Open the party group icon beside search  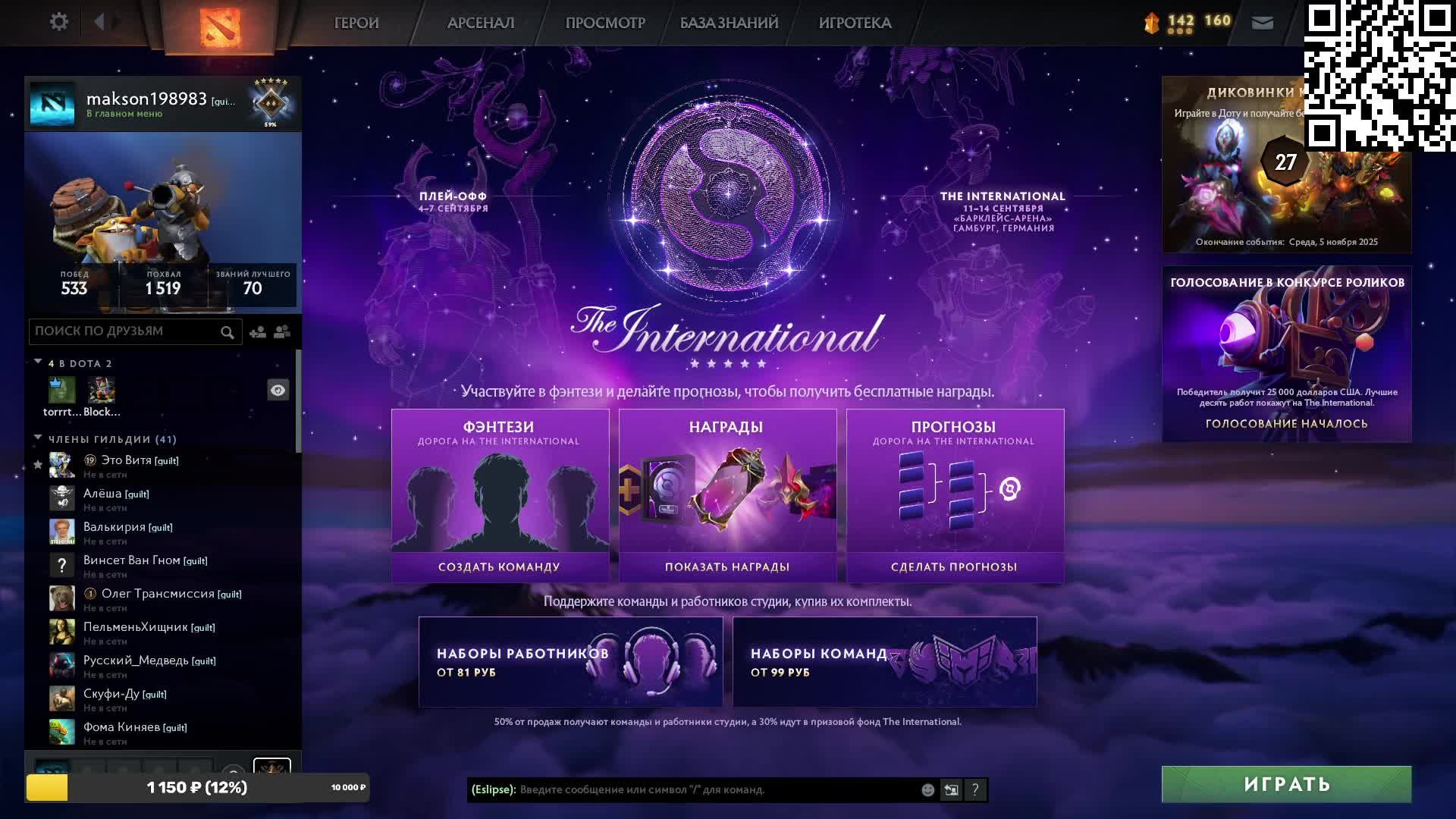282,332
